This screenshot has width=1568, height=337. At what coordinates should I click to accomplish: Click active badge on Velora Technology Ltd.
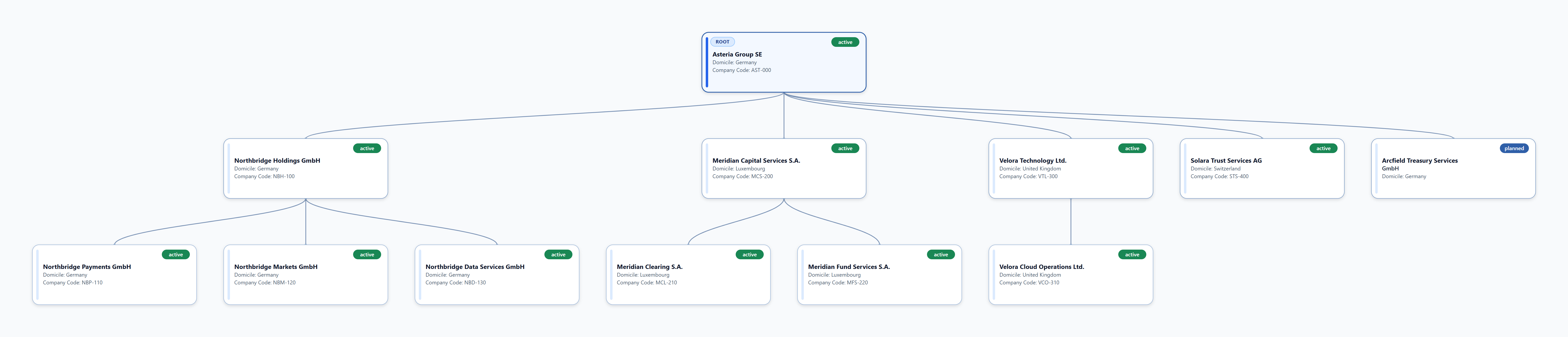1132,148
